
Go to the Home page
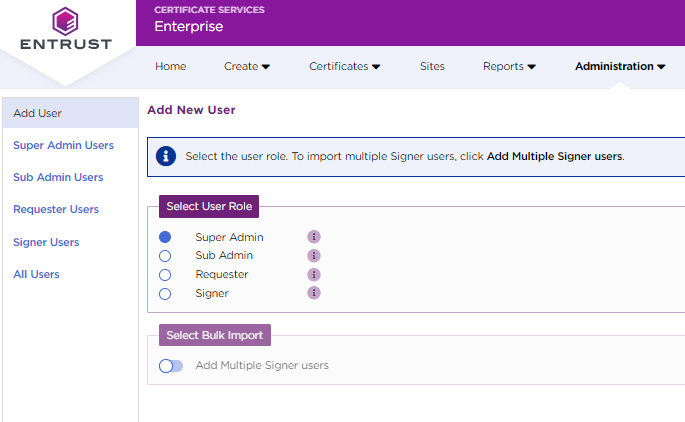click(x=171, y=67)
